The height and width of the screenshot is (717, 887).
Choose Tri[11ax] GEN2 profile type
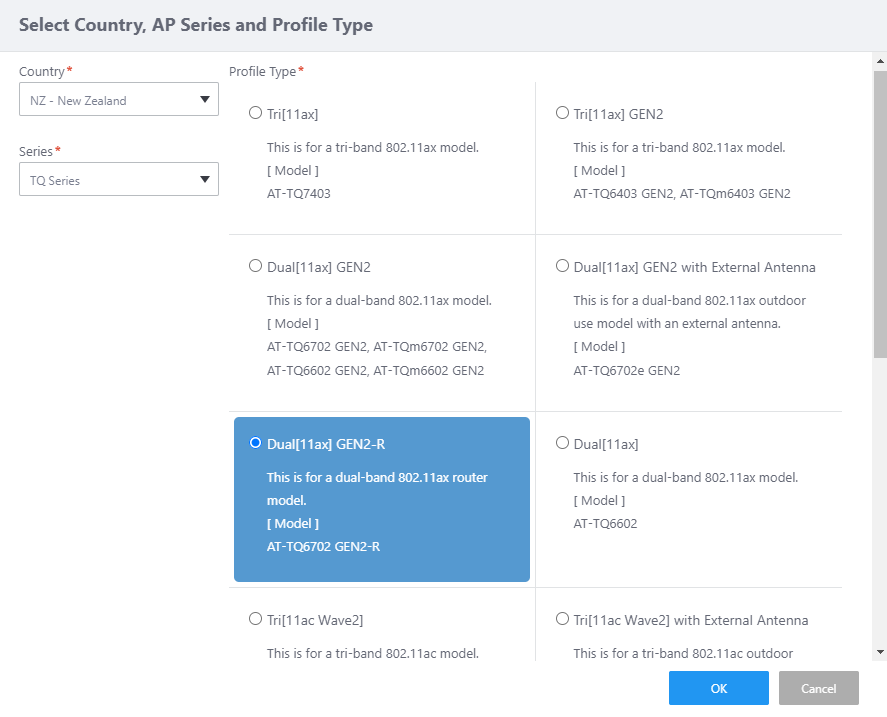(x=562, y=113)
